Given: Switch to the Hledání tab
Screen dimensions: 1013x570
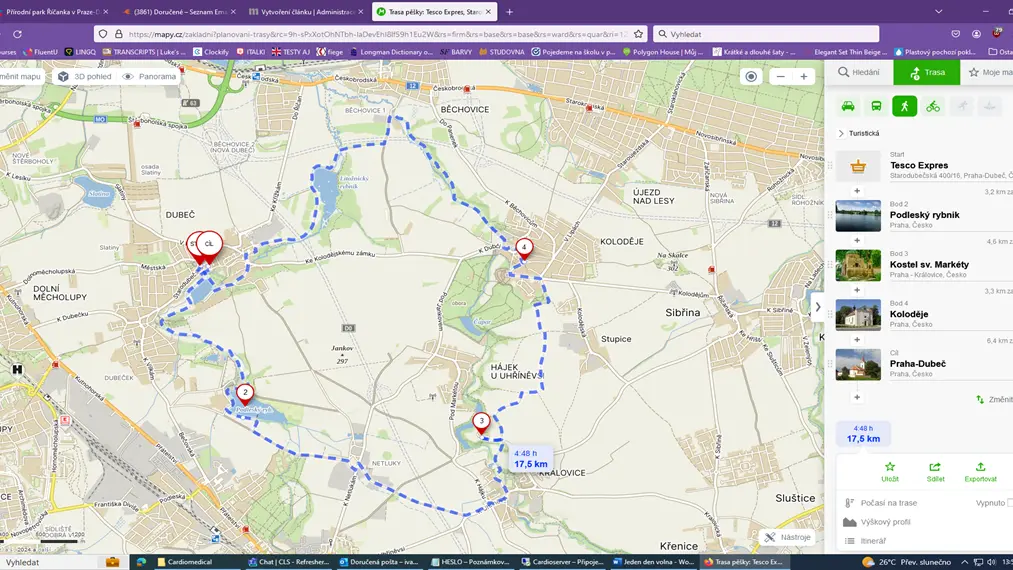Looking at the screenshot, I should pos(859,72).
